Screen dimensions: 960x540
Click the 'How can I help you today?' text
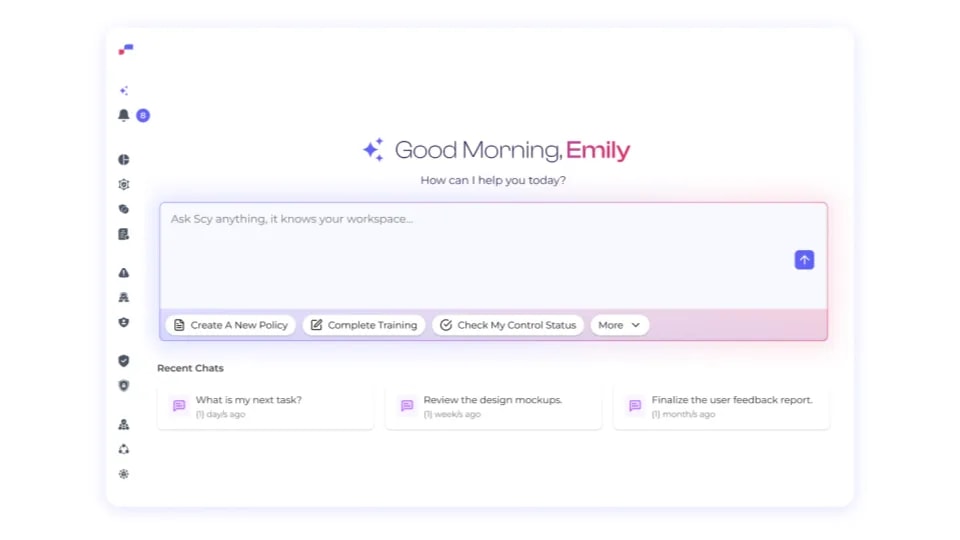point(493,180)
